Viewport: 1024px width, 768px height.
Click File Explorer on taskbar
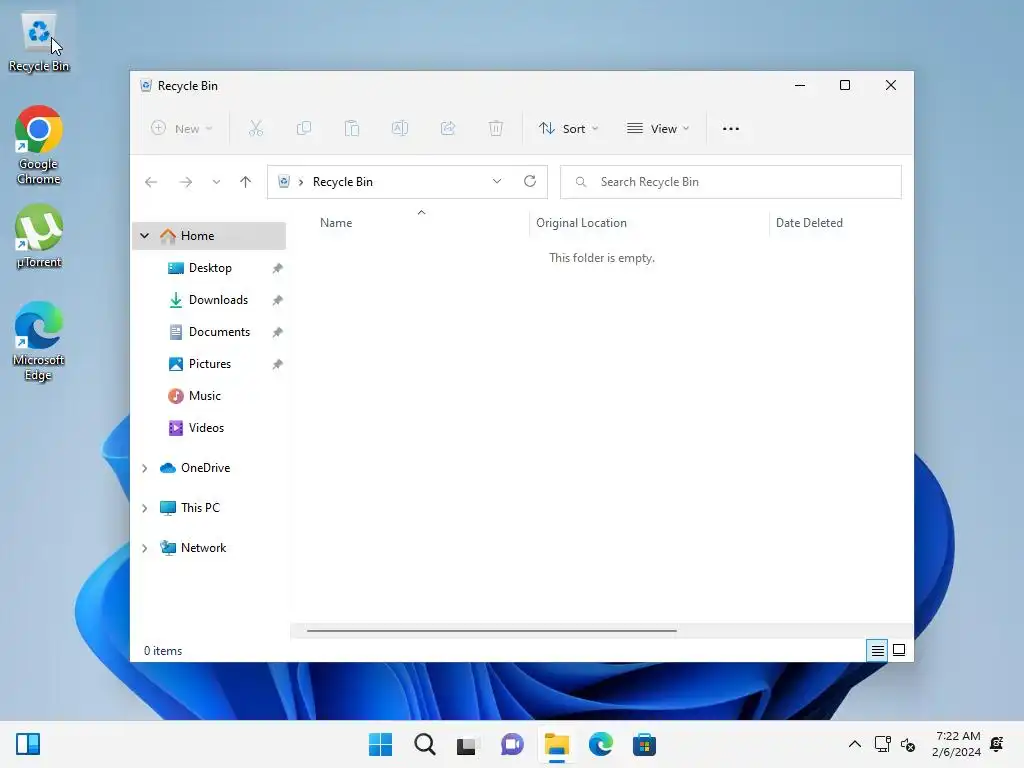556,744
